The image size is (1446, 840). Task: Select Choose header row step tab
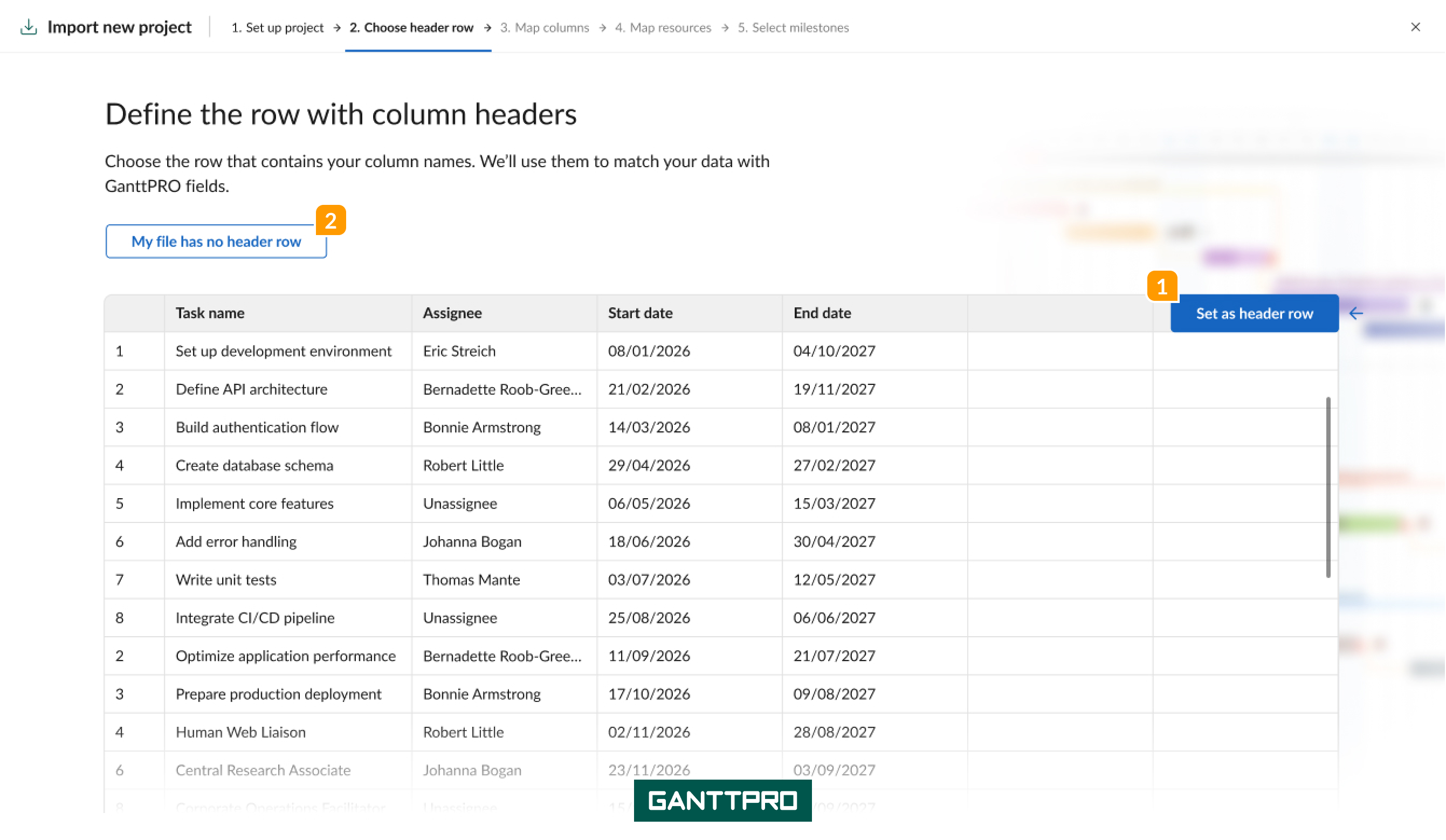click(x=411, y=27)
